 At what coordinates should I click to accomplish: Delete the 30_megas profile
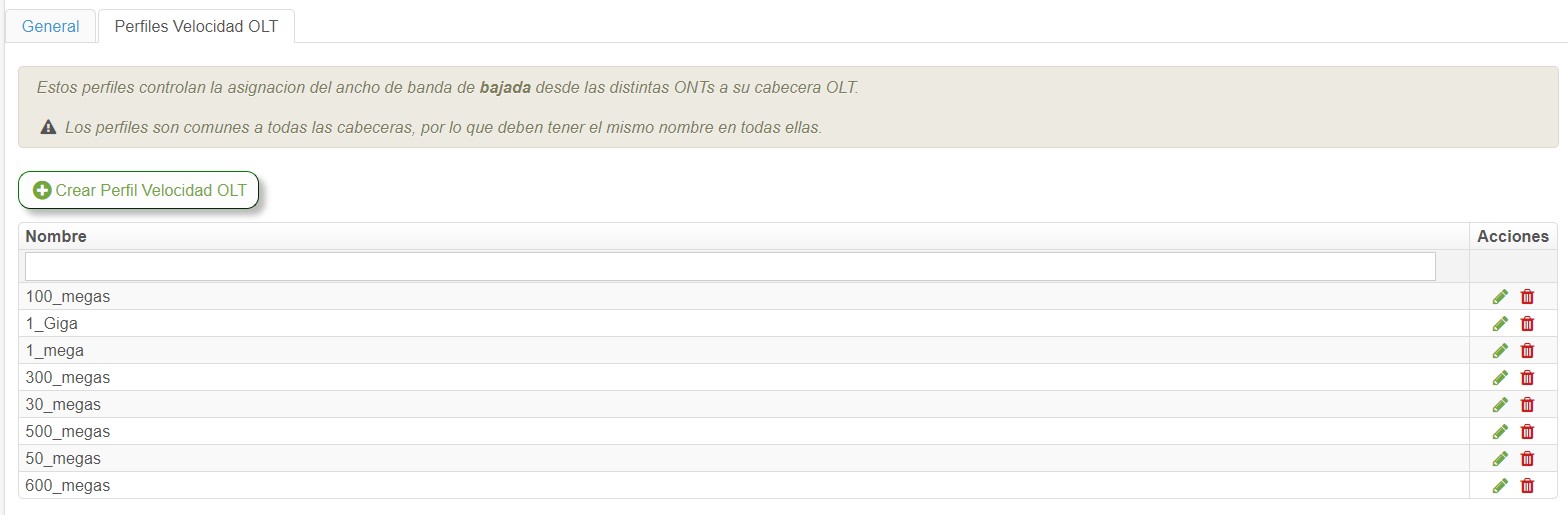tap(1527, 405)
